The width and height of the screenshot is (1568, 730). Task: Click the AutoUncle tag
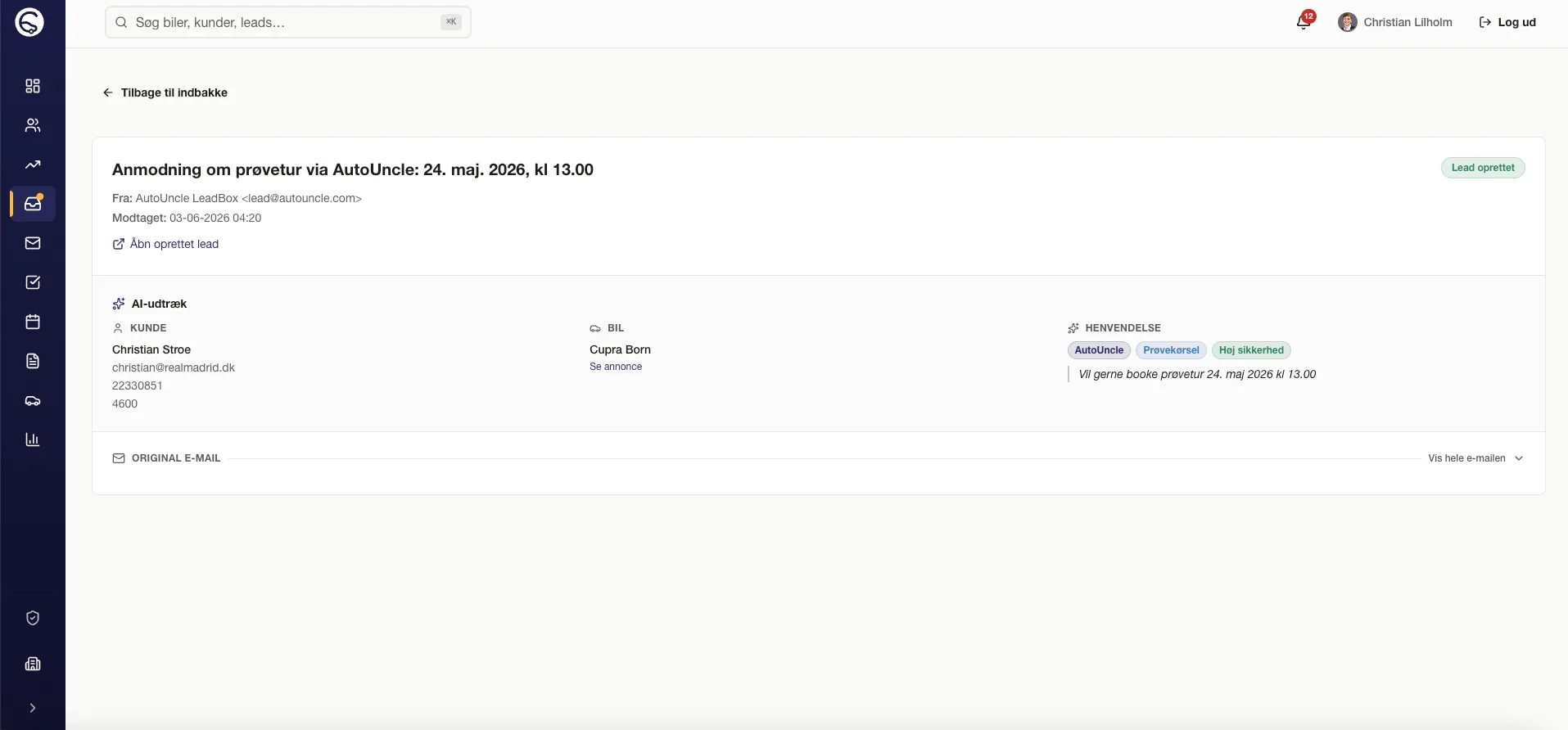point(1099,350)
